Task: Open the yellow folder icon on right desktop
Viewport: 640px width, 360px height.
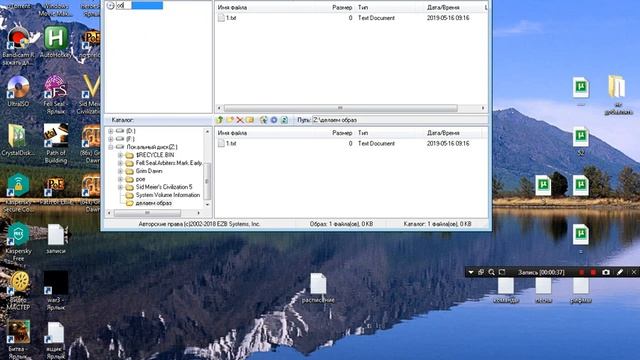Action: coord(617,94)
